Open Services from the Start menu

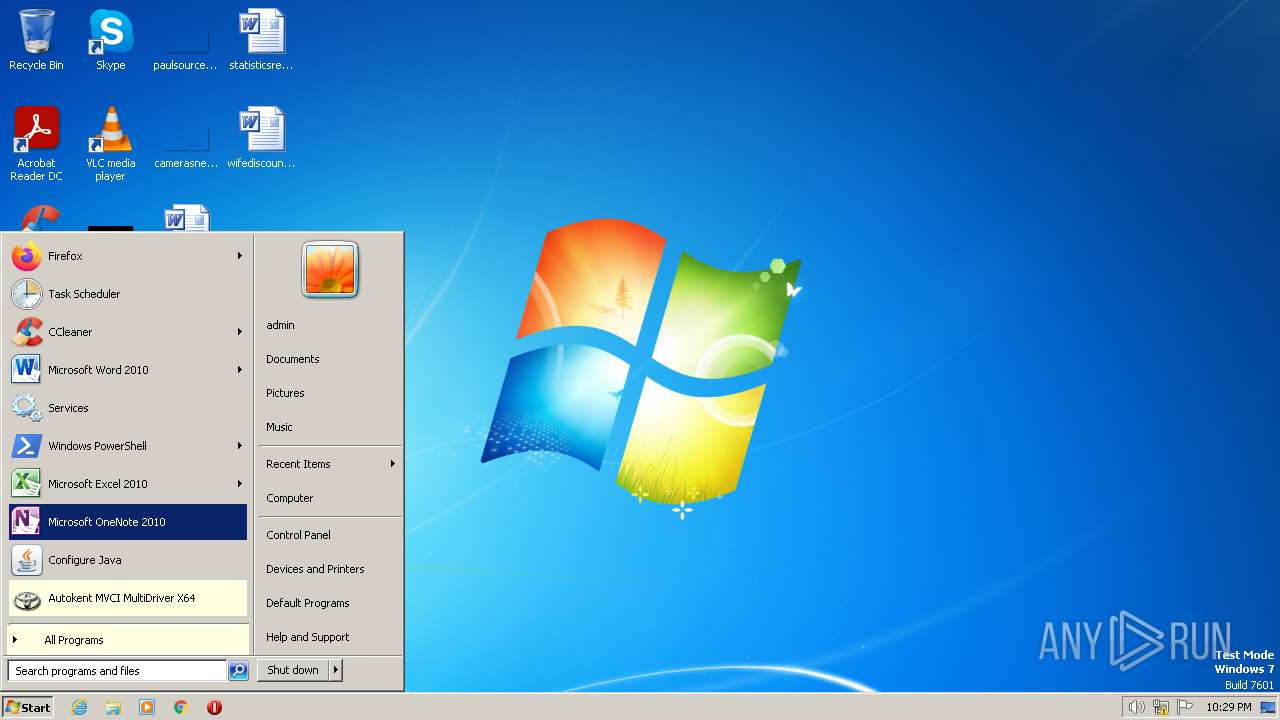tap(128, 408)
